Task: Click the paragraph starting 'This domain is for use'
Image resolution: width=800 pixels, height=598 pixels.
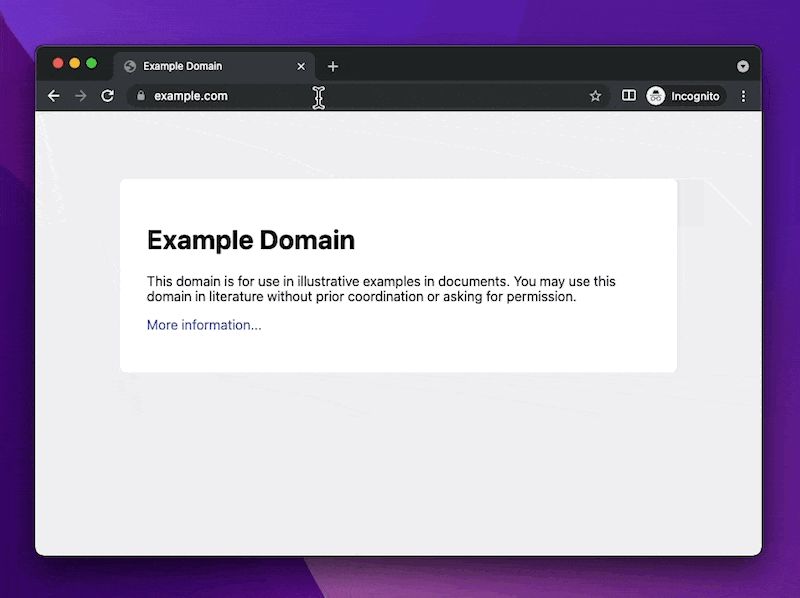Action: pos(381,289)
